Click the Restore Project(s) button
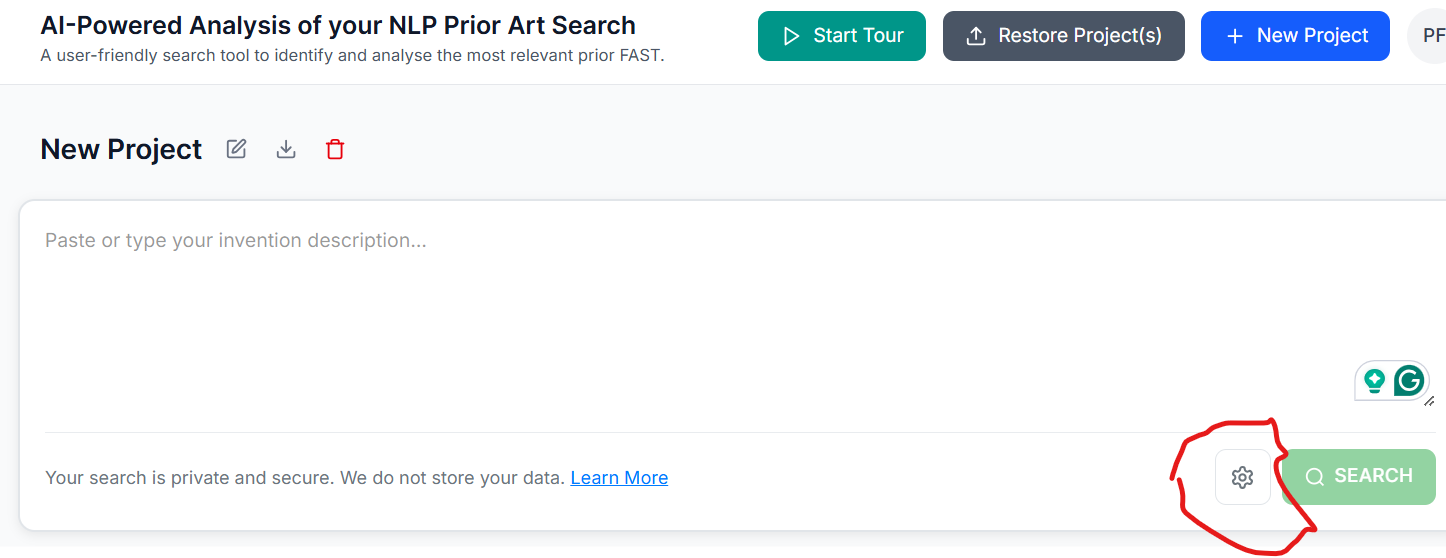The image size is (1446, 558). tap(1064, 36)
